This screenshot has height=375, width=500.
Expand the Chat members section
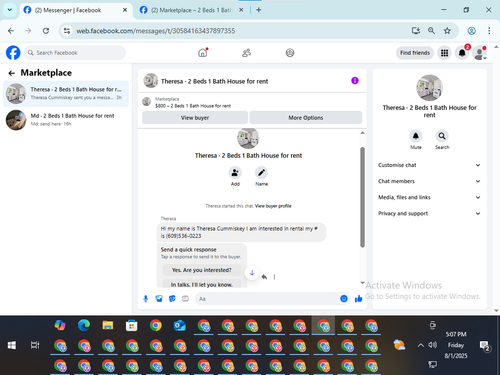[x=429, y=181]
